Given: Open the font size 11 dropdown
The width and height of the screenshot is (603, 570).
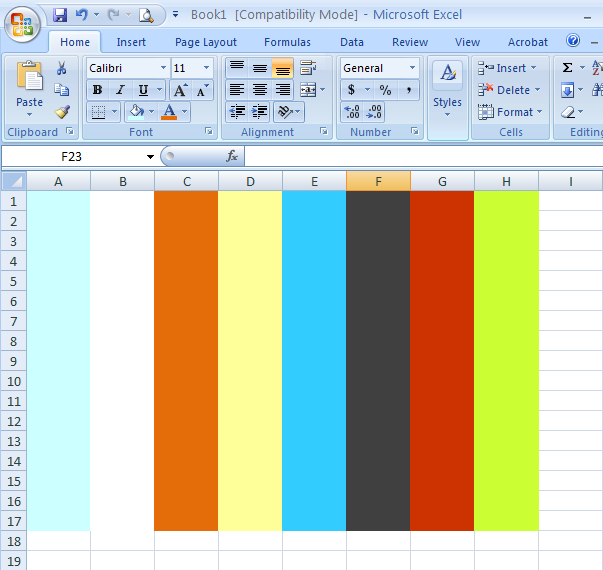Looking at the screenshot, I should (x=207, y=68).
